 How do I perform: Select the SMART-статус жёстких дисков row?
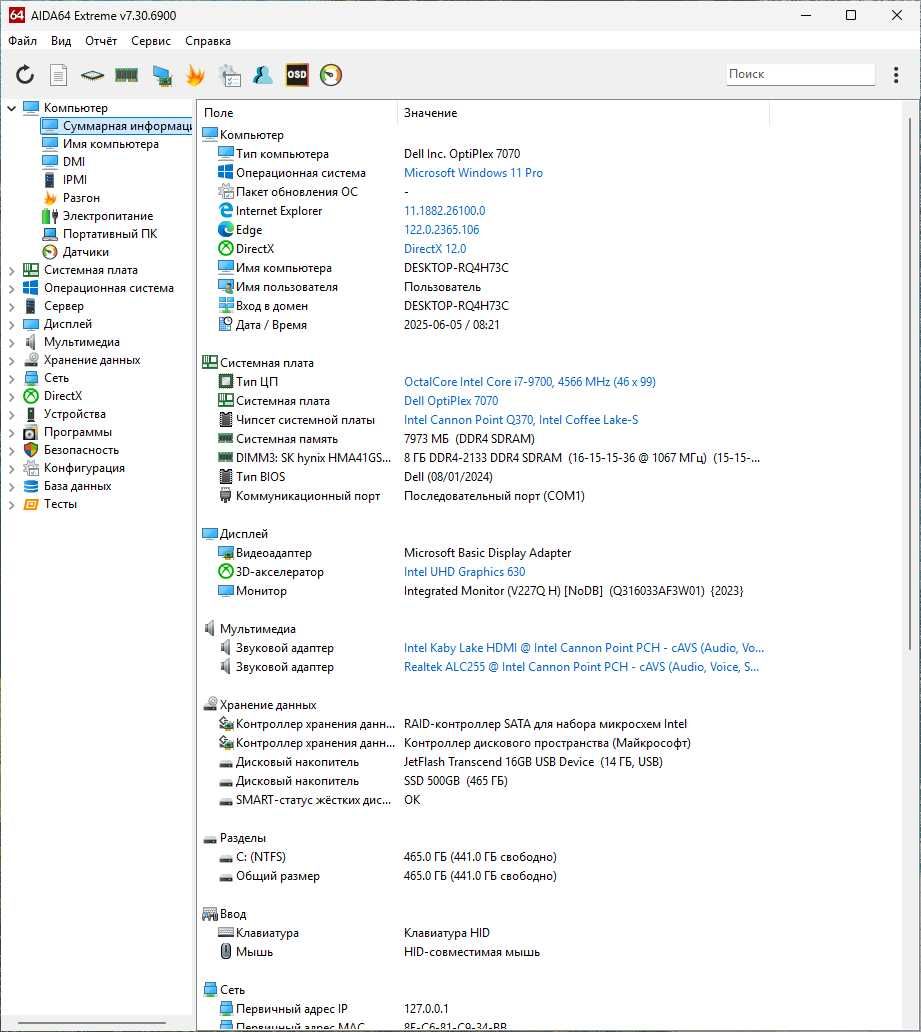484,800
